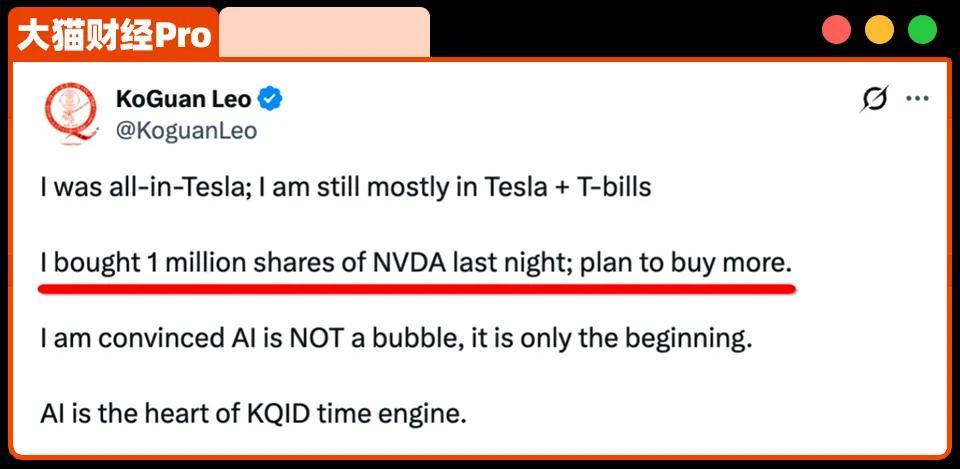Select the 大猫财经Pro tab label

click(115, 35)
